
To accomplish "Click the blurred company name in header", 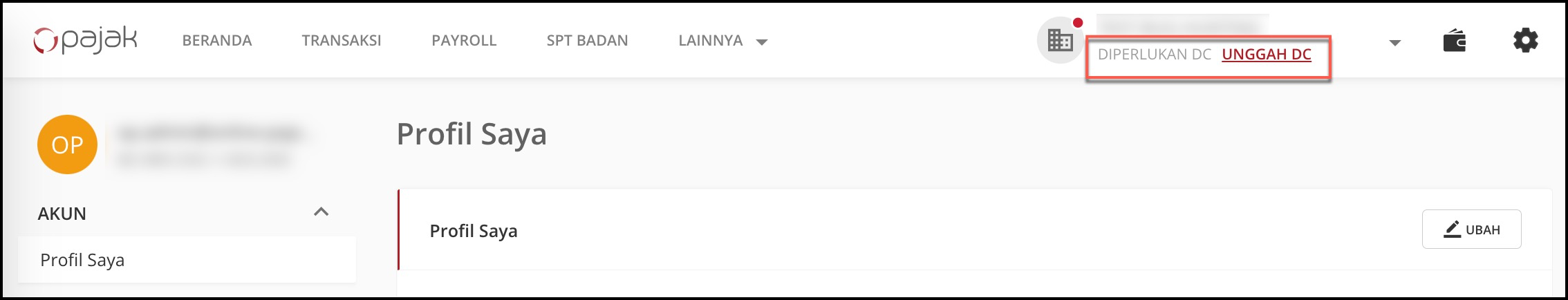I will pos(1182,25).
